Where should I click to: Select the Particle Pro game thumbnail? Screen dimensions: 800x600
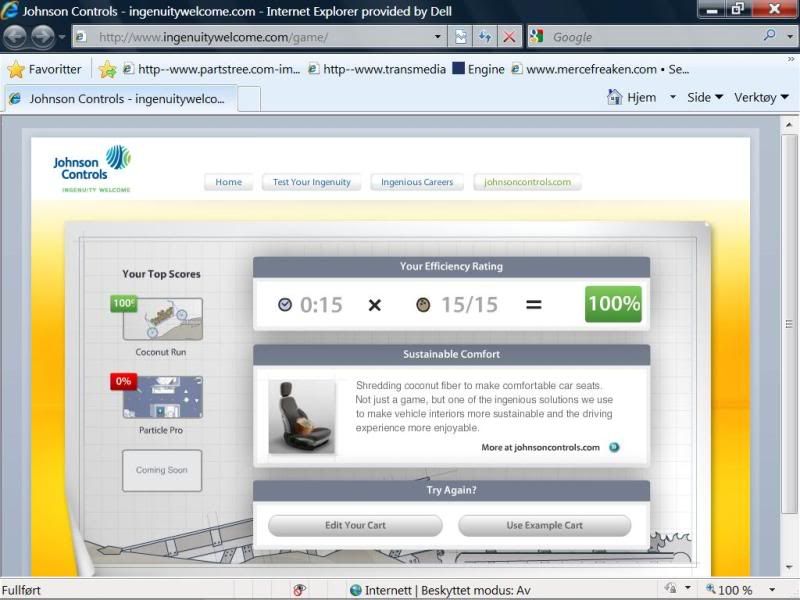(162, 397)
